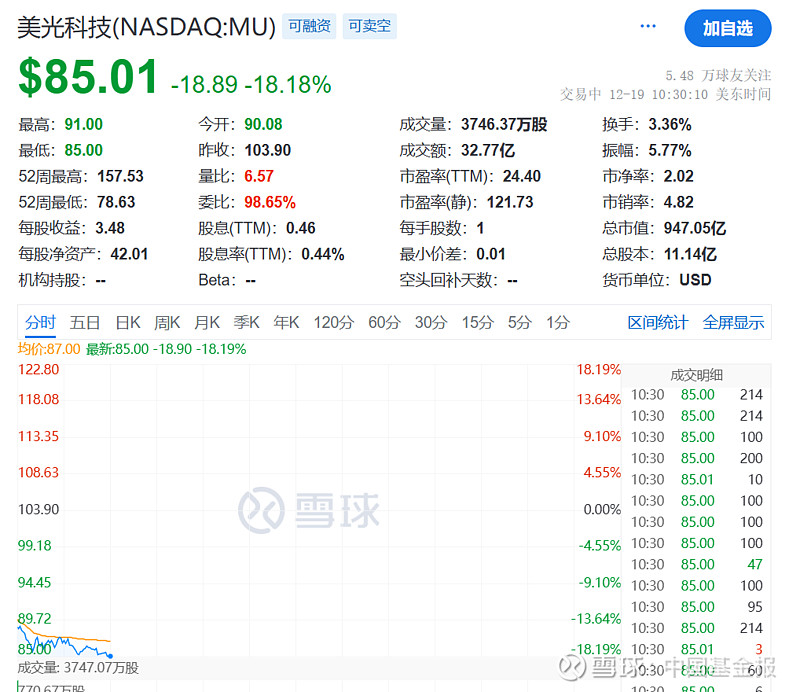The image size is (800, 692).
Task: Show the 15分 minute chart
Action: point(477,322)
